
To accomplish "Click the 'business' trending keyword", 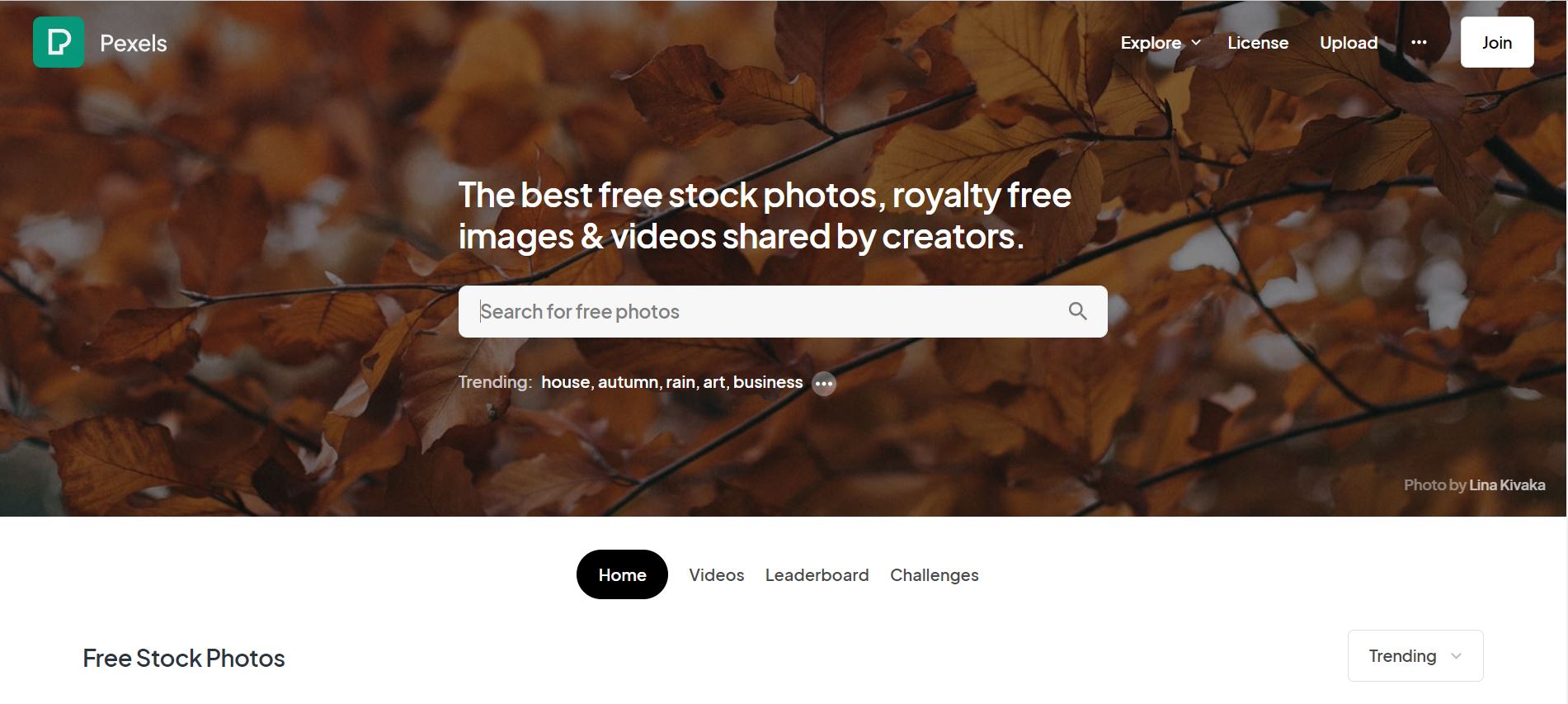I will click(x=768, y=382).
